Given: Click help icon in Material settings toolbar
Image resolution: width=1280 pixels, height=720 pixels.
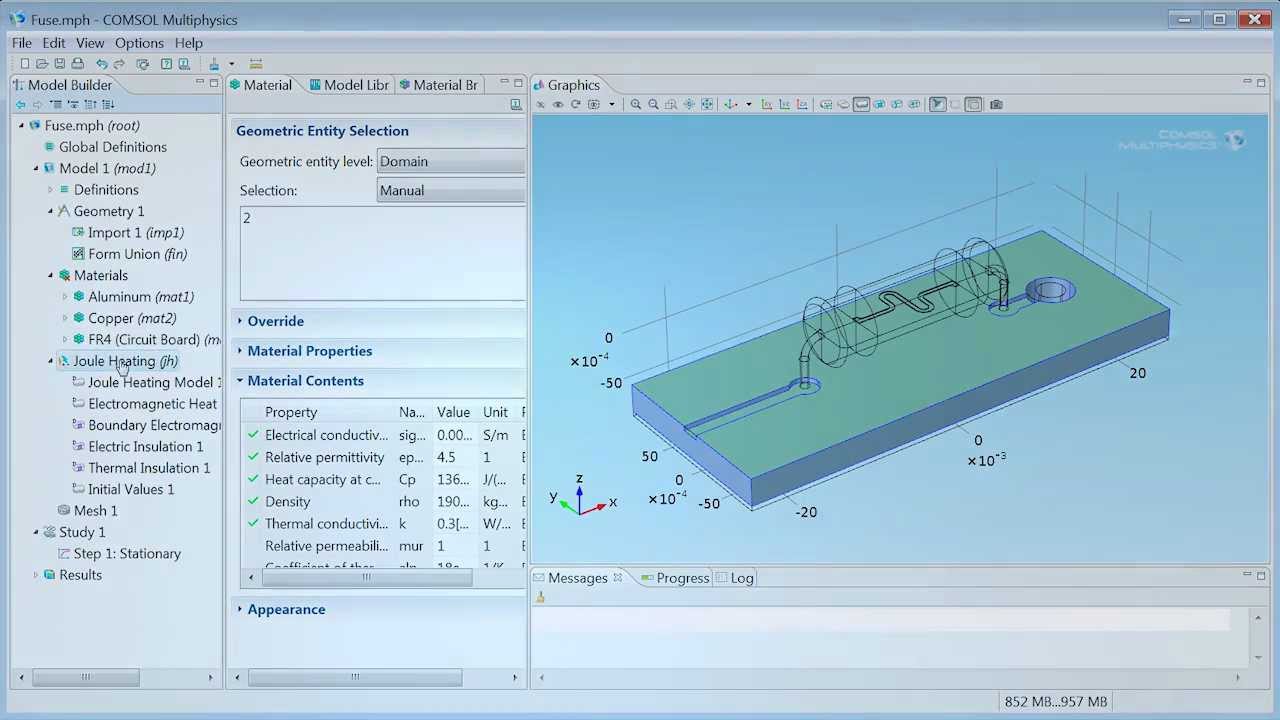Looking at the screenshot, I should pos(516,104).
